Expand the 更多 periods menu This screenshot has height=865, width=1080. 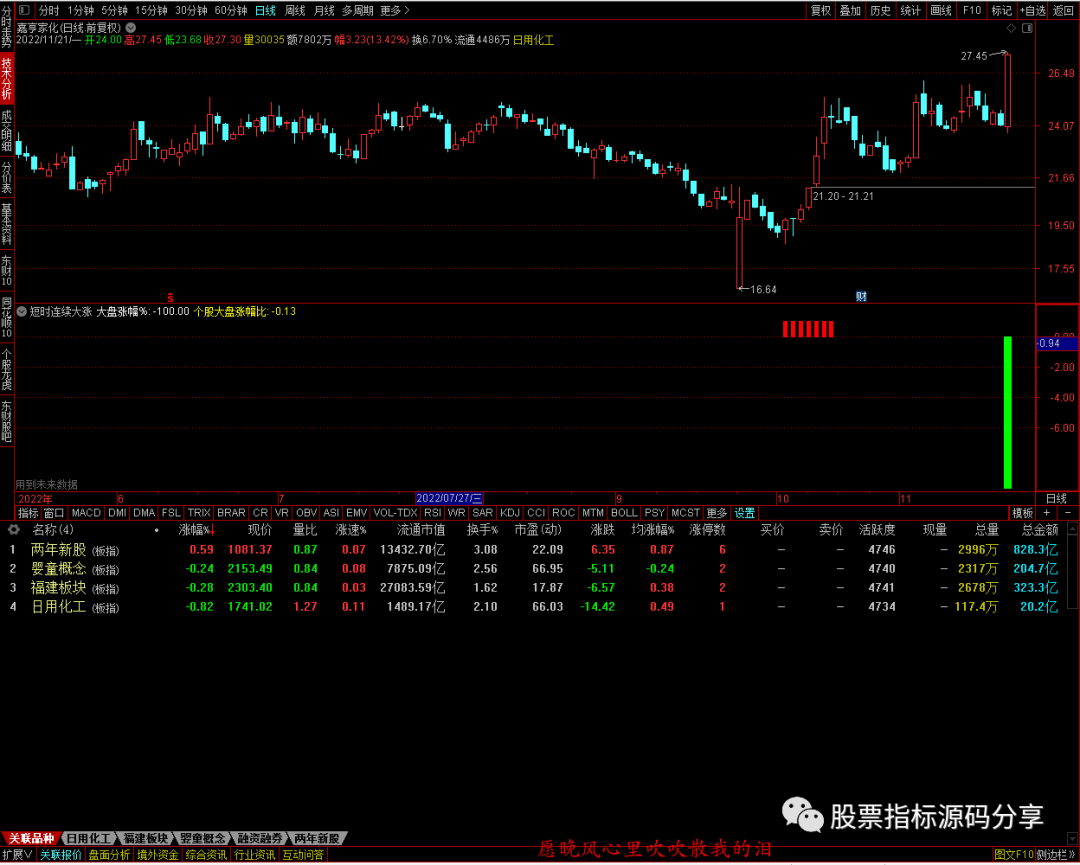(395, 10)
